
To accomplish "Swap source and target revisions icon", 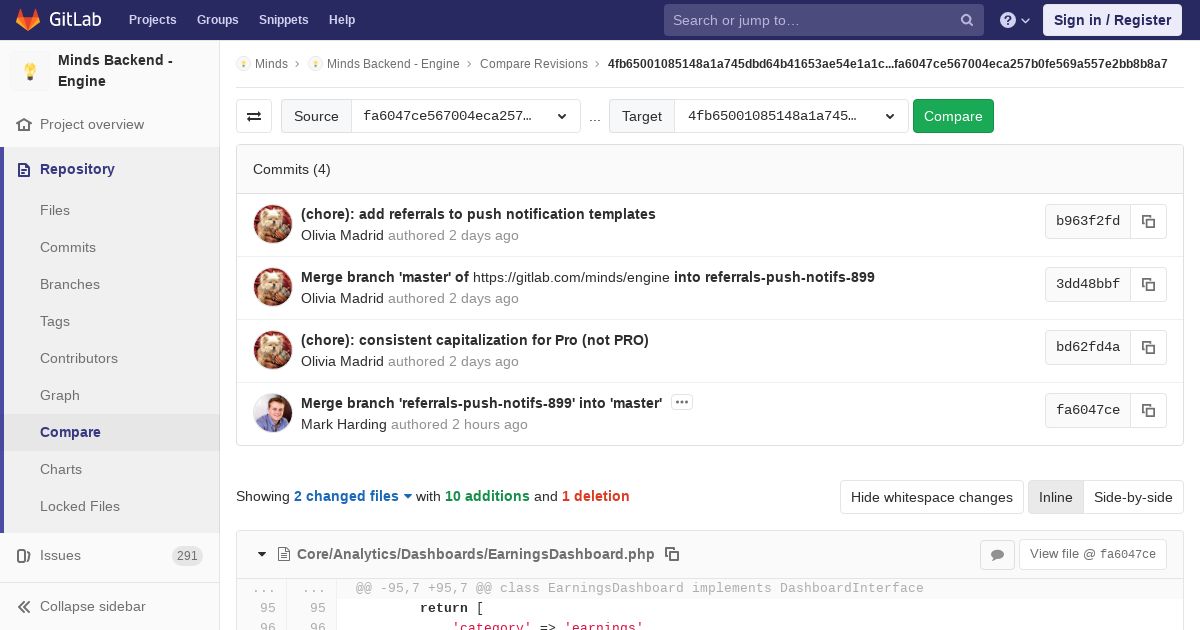I will tap(254, 116).
